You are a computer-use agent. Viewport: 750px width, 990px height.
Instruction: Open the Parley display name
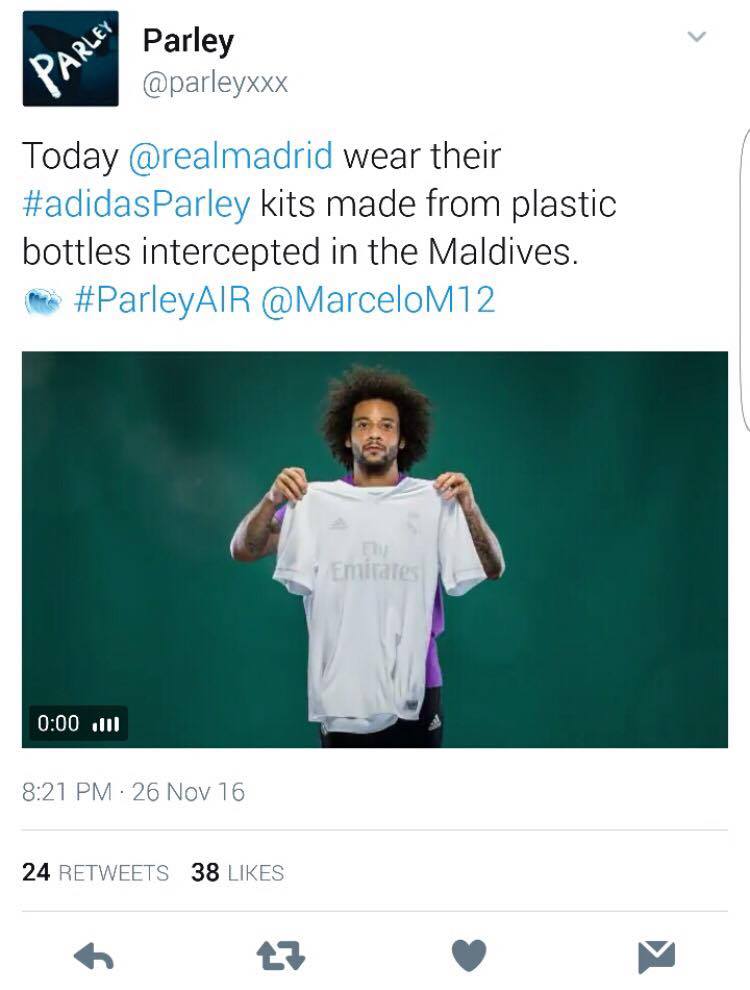click(x=188, y=40)
